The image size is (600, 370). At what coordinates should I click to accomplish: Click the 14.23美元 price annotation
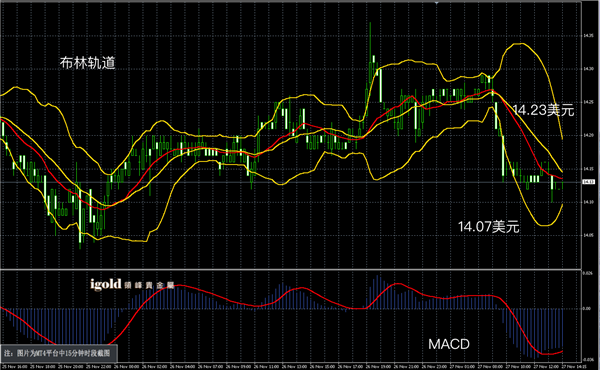(544, 110)
